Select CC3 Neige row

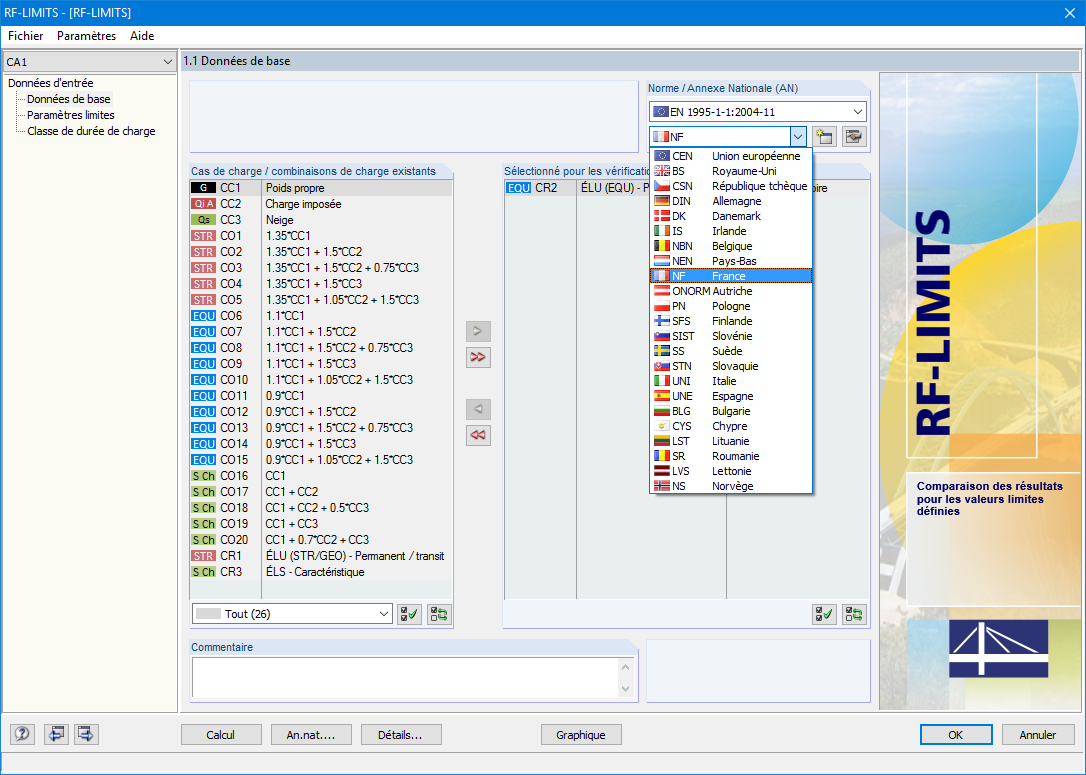[x=321, y=220]
